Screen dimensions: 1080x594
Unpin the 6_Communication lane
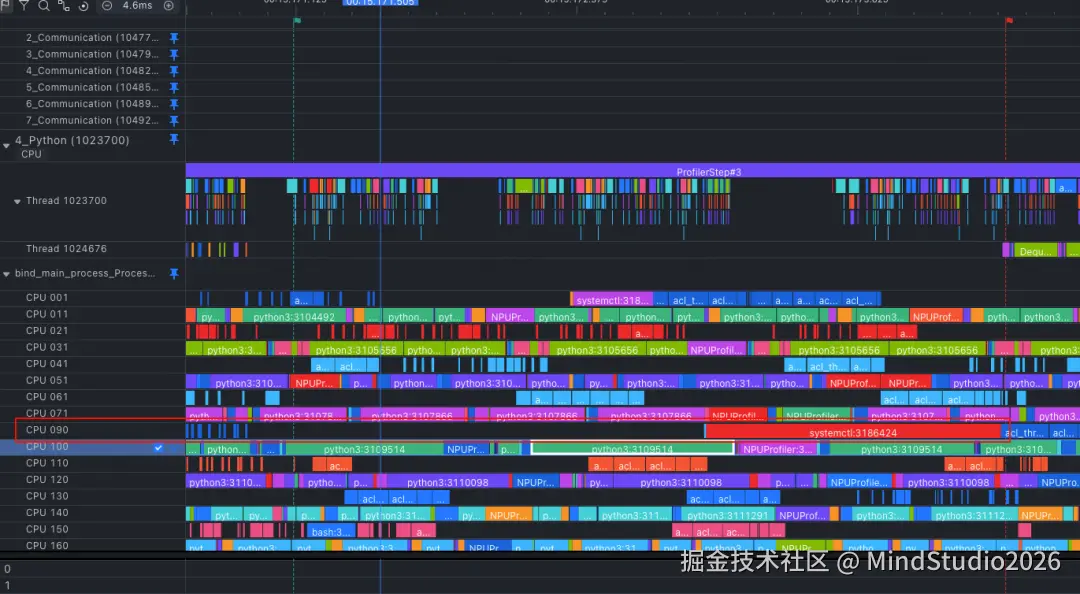tap(174, 104)
